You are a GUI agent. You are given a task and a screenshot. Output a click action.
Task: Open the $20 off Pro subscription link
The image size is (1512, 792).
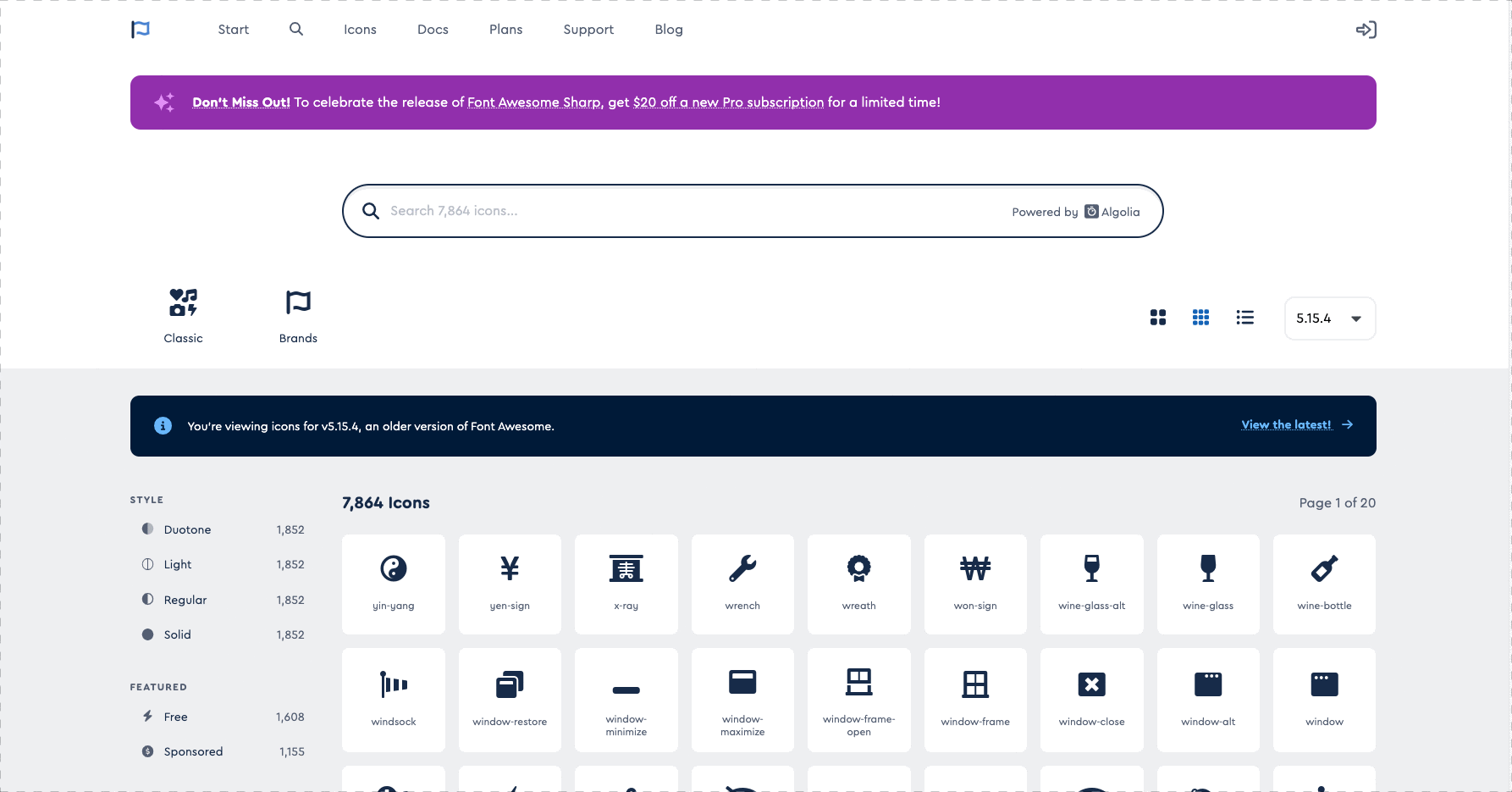pyautogui.click(x=729, y=102)
